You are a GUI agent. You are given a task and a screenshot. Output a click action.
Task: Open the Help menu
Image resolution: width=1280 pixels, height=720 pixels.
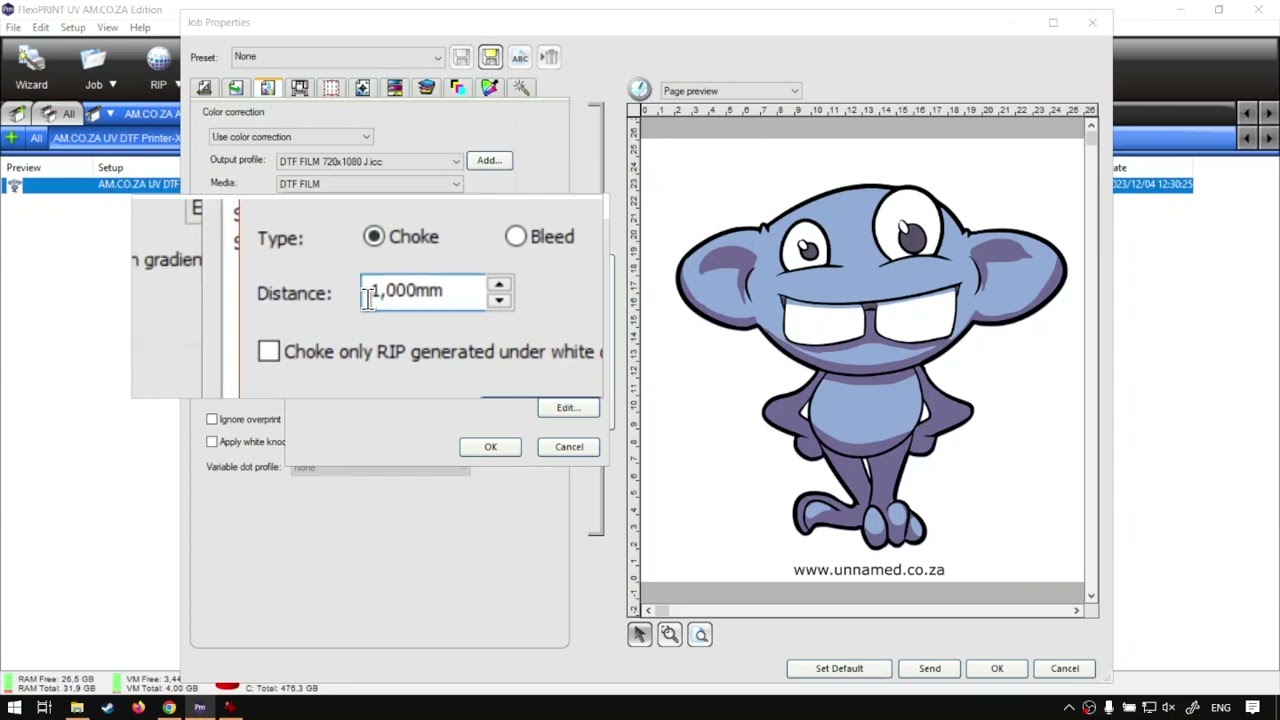point(140,27)
